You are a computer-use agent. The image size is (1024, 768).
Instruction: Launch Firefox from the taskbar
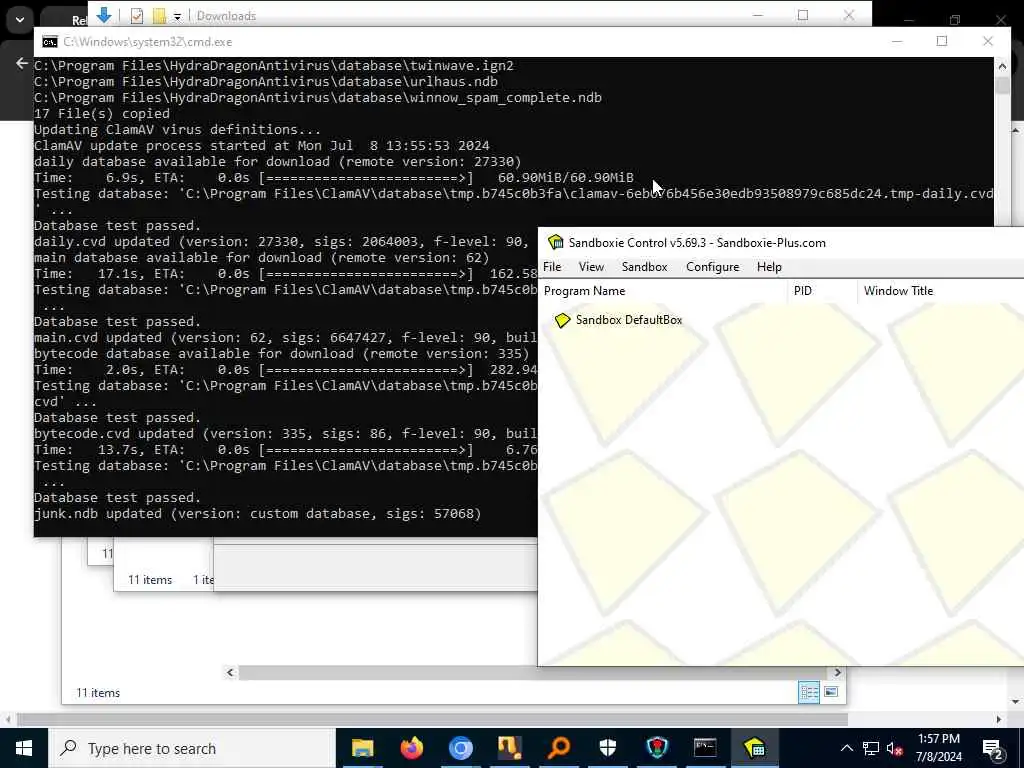click(x=411, y=748)
